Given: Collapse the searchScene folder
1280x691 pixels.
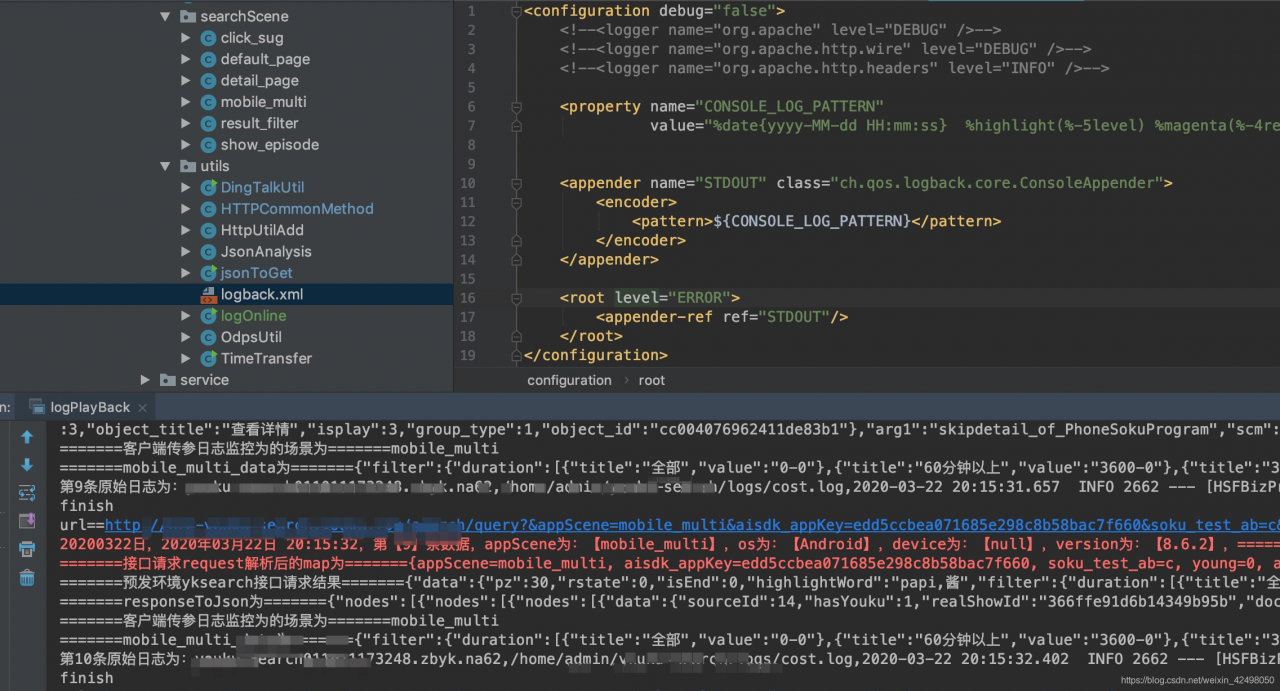Looking at the screenshot, I should point(165,16).
